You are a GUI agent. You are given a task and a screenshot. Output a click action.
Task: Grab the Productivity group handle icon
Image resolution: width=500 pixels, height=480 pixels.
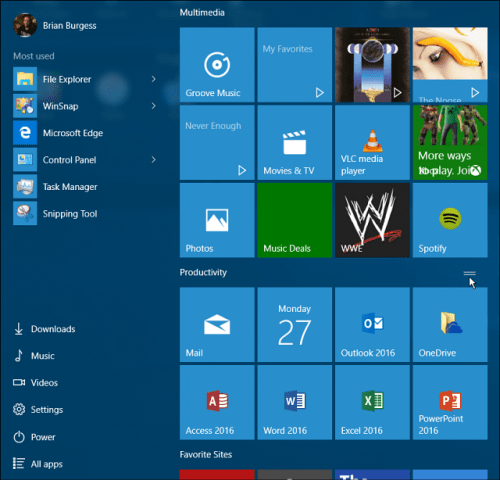coord(469,274)
